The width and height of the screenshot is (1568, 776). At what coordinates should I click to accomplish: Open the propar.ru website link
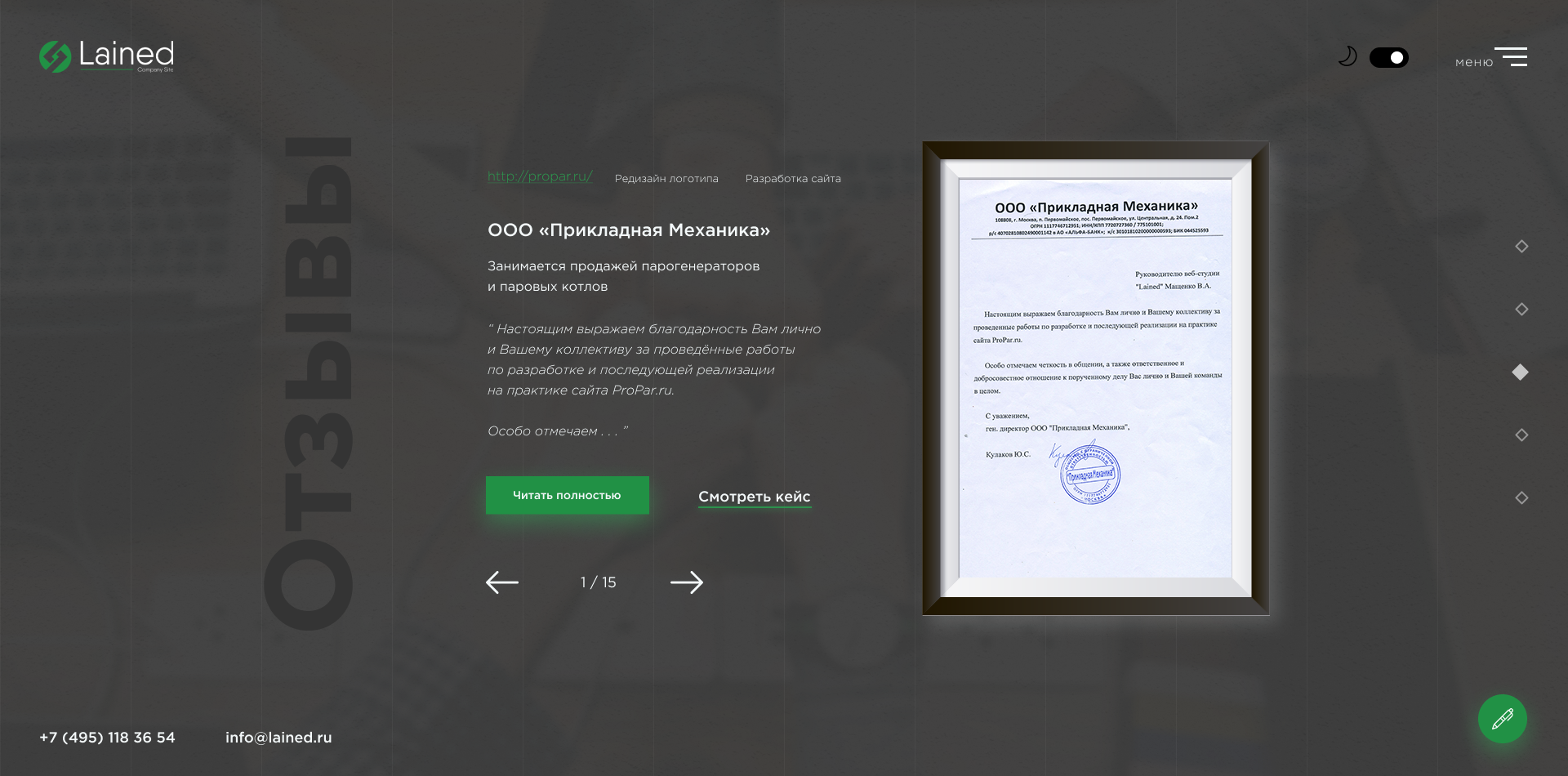[x=540, y=176]
